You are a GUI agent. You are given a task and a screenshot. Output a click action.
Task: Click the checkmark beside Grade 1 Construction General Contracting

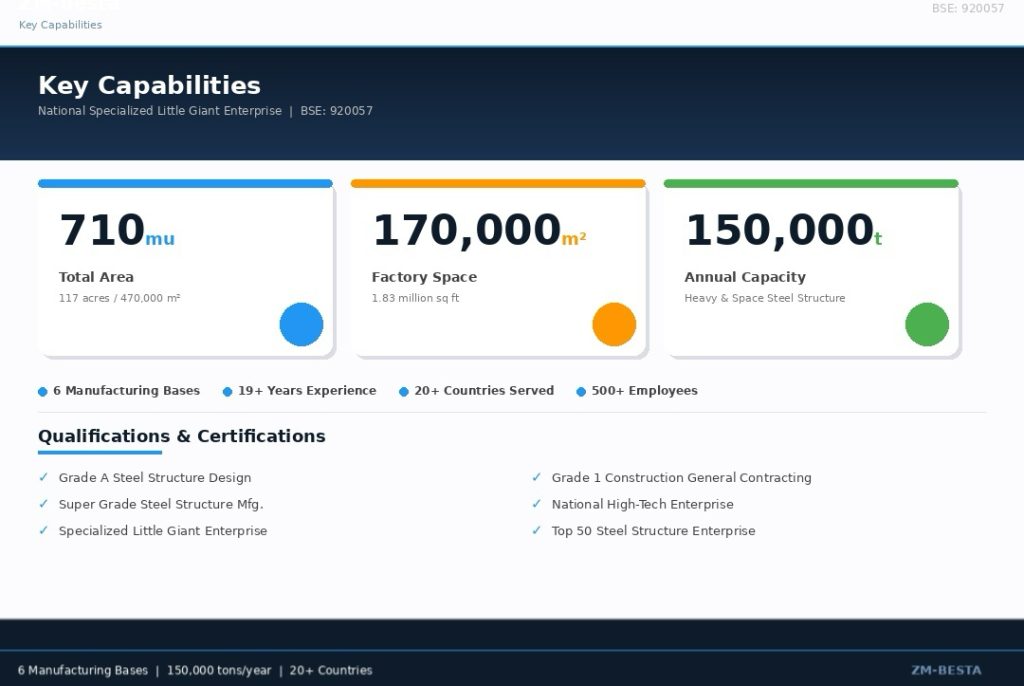click(x=537, y=477)
